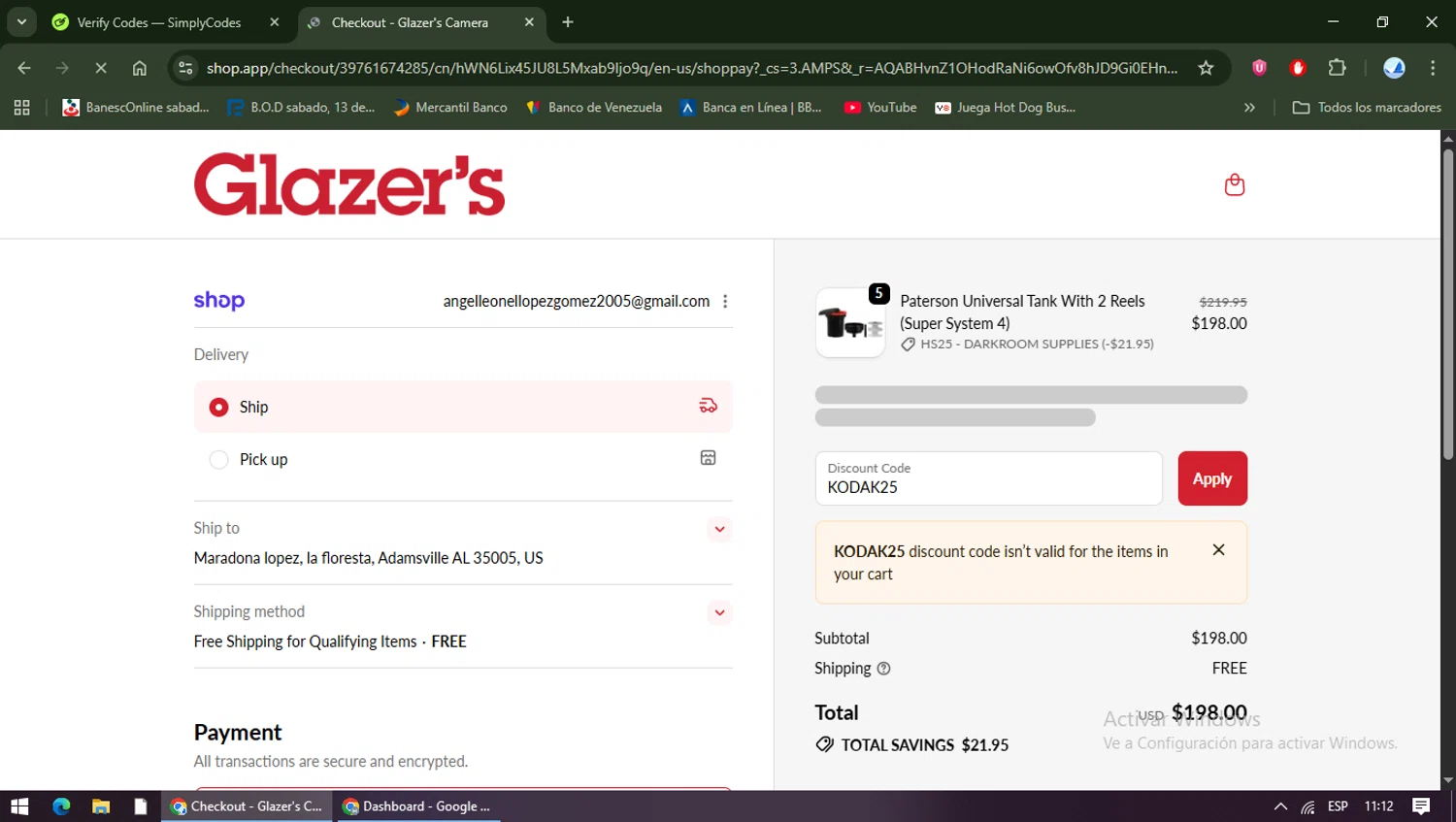
Task: Open browser home page
Action: point(140,68)
